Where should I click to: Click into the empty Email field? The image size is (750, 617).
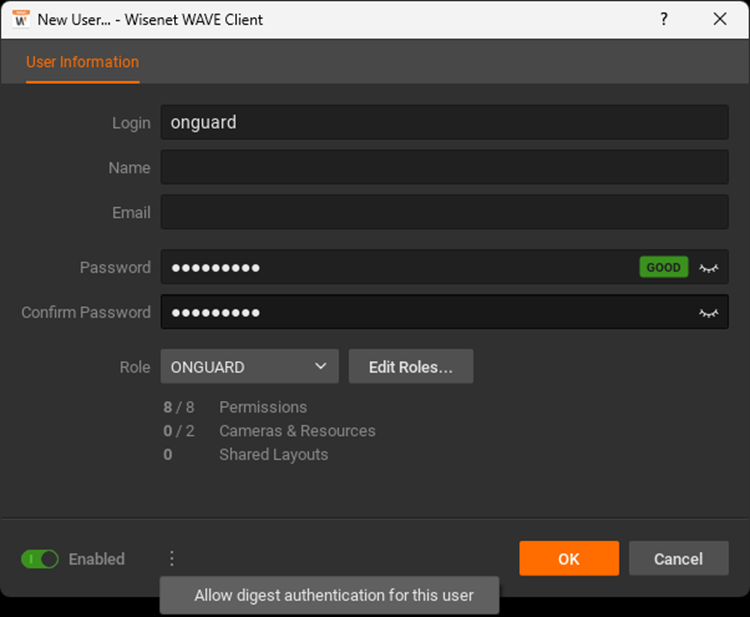[444, 212]
